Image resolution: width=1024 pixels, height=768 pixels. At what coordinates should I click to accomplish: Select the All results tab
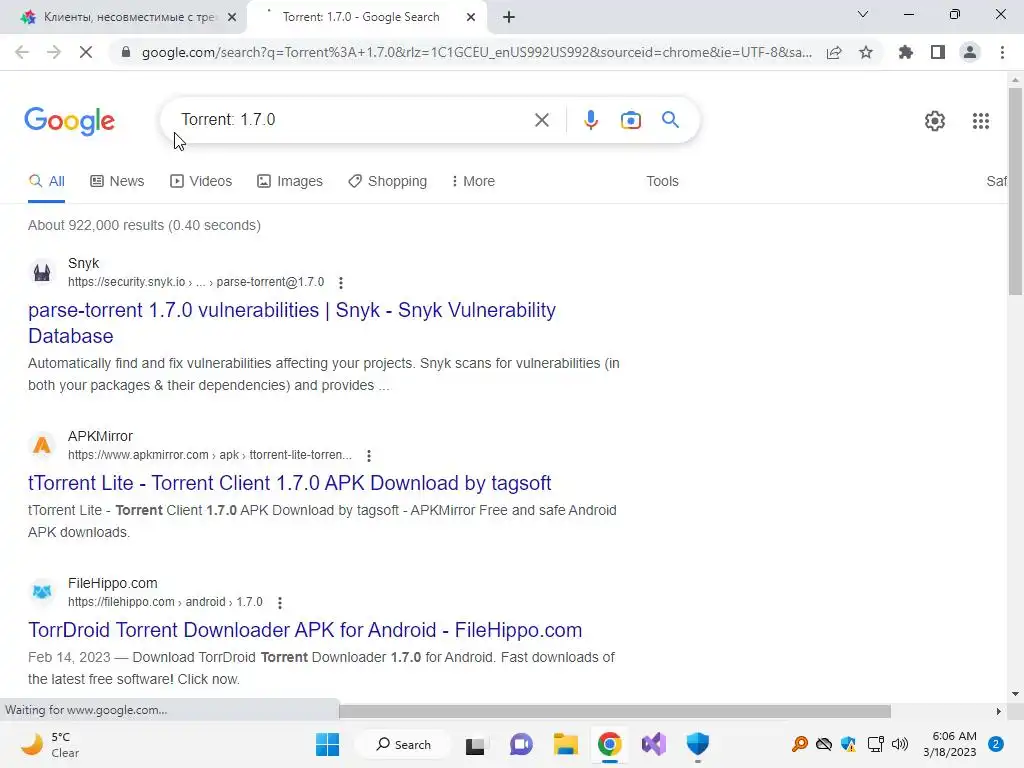tap(46, 181)
